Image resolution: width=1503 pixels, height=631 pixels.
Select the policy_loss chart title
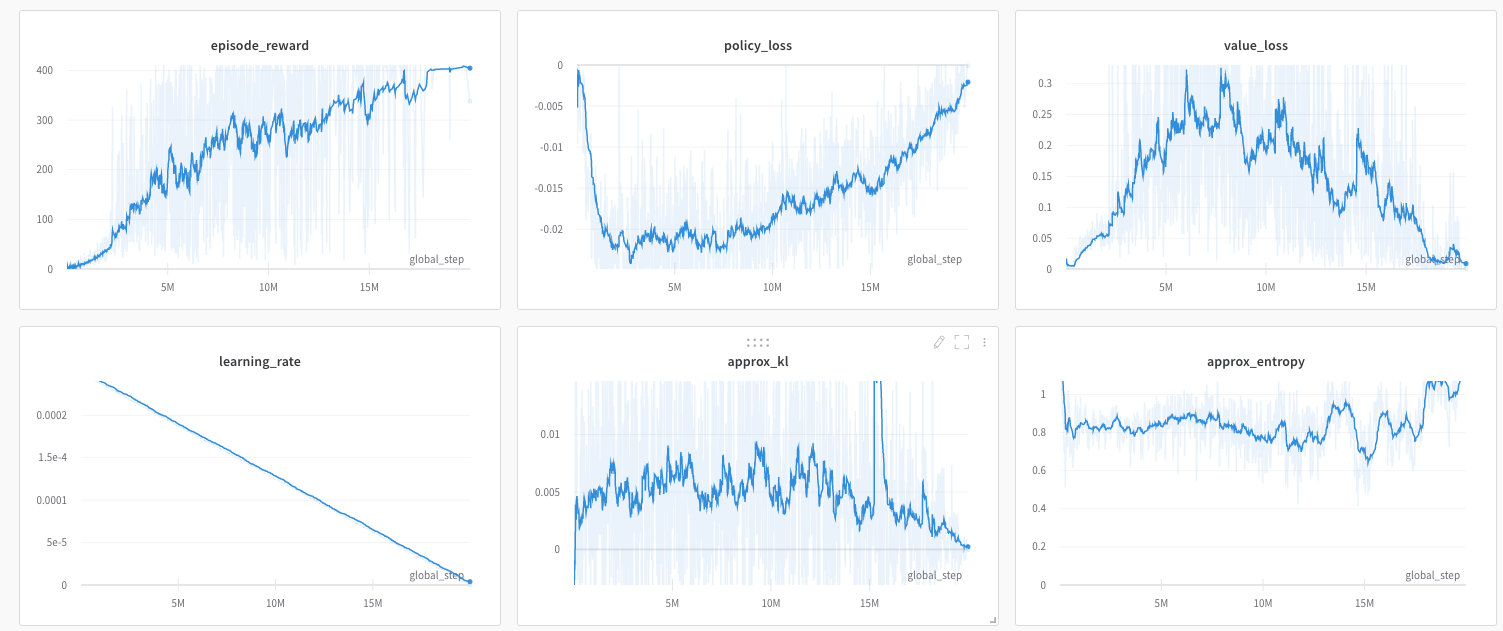[x=757, y=45]
